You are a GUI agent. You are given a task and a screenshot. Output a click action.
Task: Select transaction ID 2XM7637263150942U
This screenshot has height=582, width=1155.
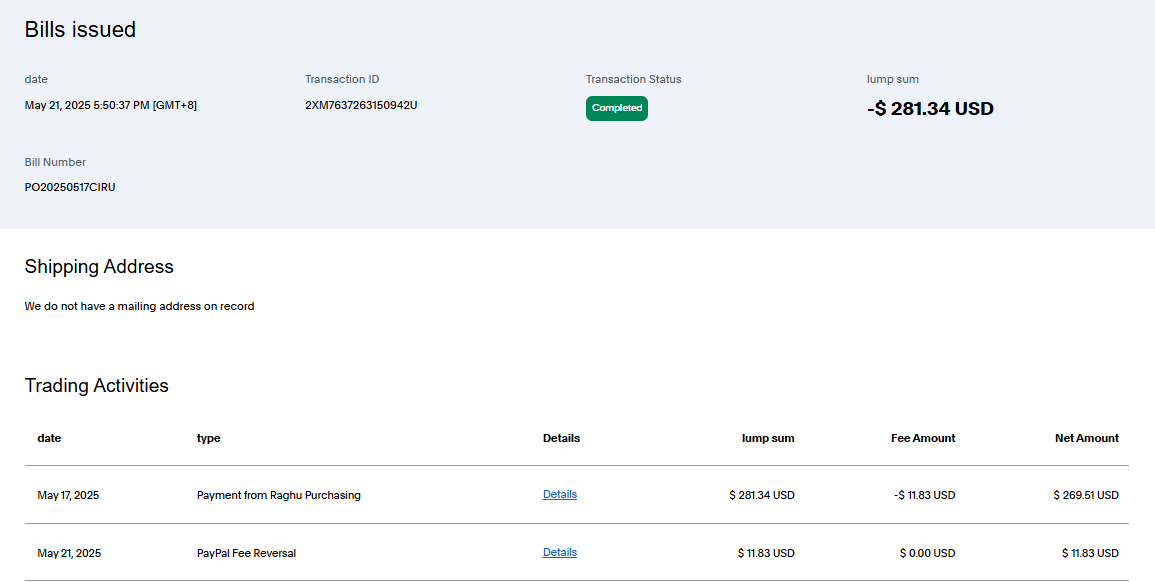point(361,105)
